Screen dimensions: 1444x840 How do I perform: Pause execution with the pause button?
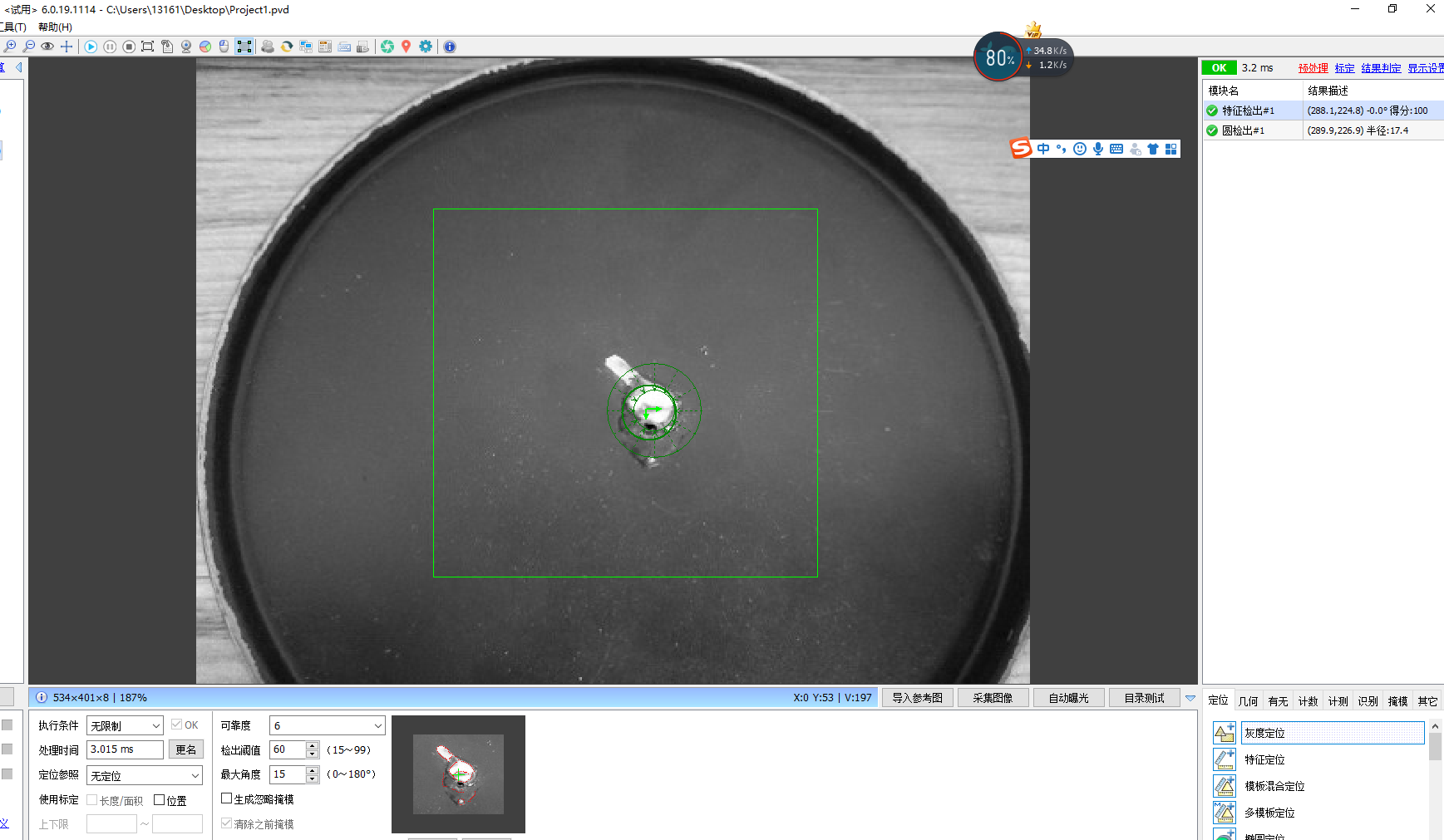coord(110,47)
